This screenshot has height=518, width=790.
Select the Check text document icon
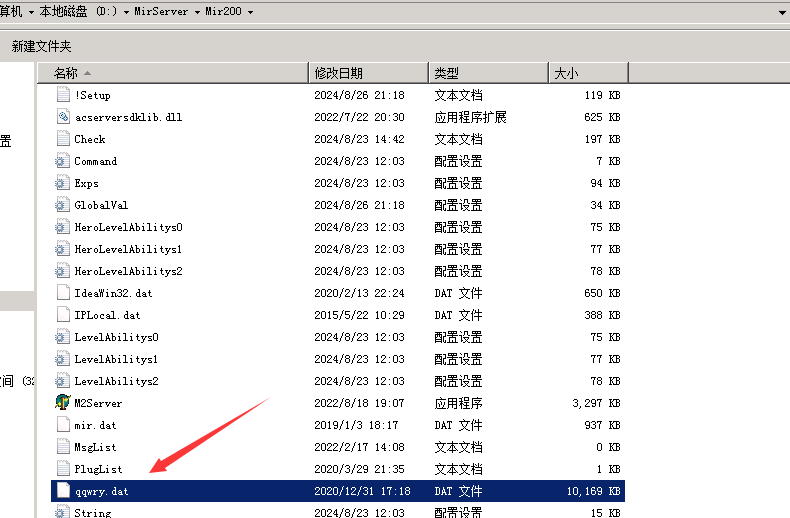point(63,139)
